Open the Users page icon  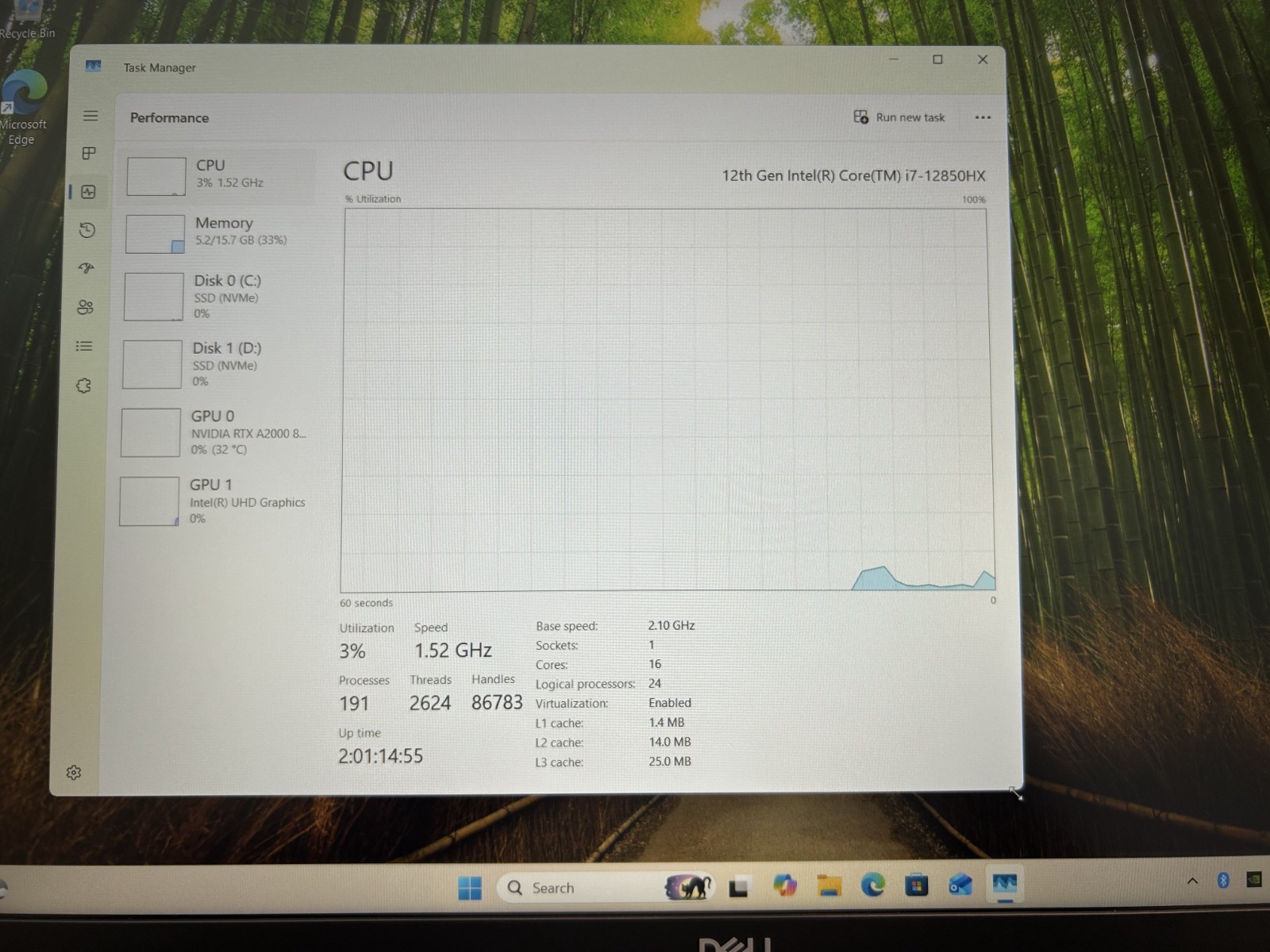tap(85, 307)
